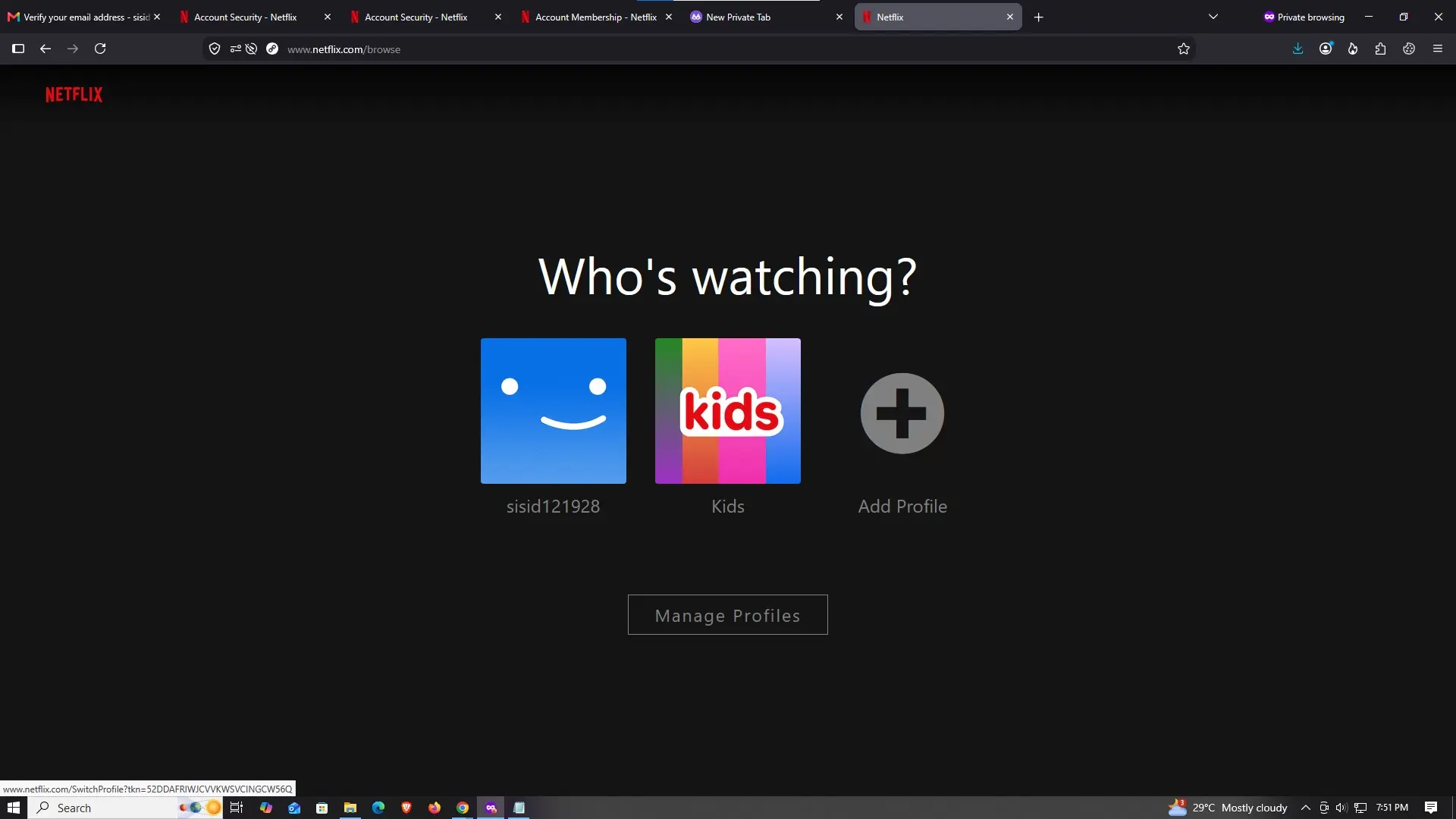1456x819 pixels.
Task: Click the flame data-clearing toolbar icon
Action: pos(1353,49)
